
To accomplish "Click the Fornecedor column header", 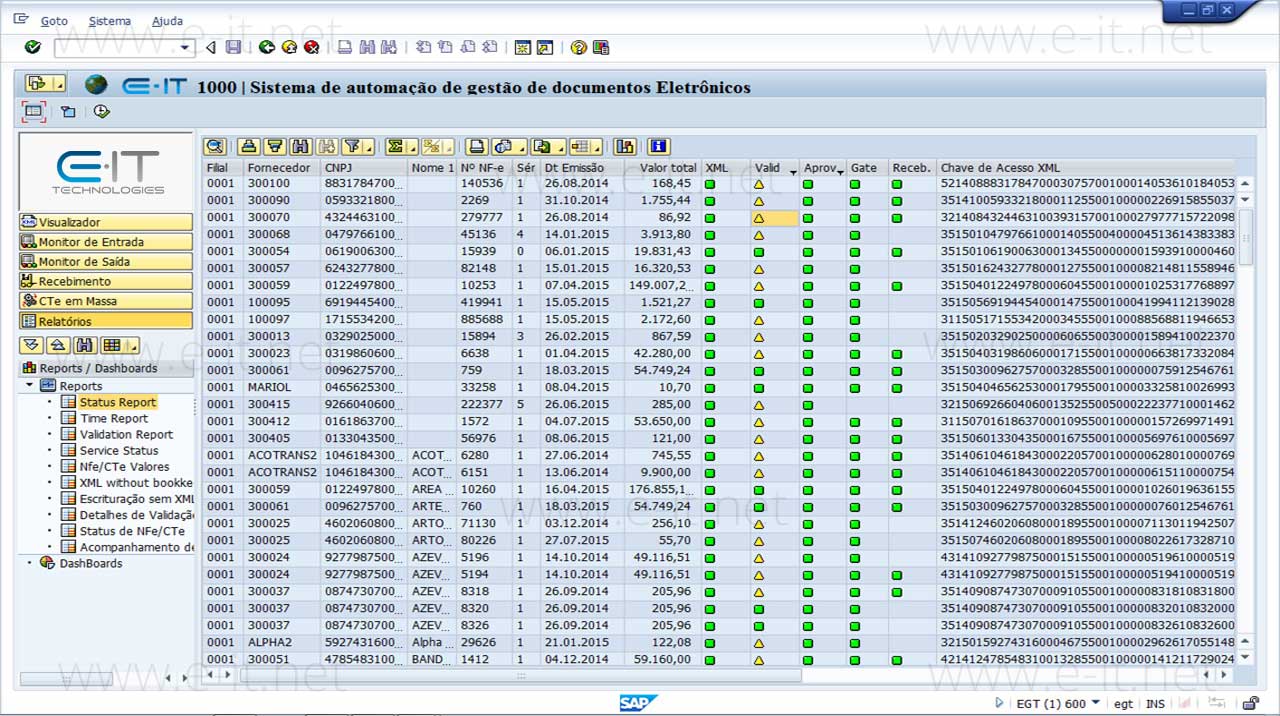I will pyautogui.click(x=282, y=168).
